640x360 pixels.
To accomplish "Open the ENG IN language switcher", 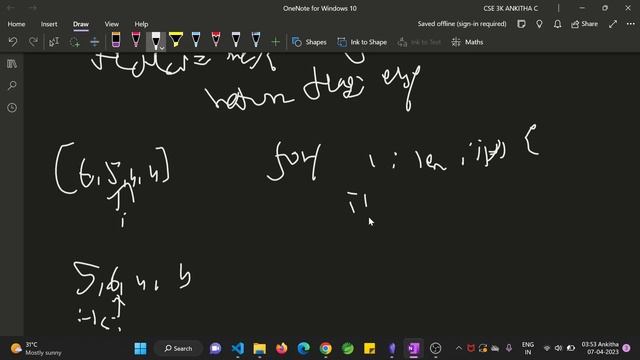I will point(528,348).
